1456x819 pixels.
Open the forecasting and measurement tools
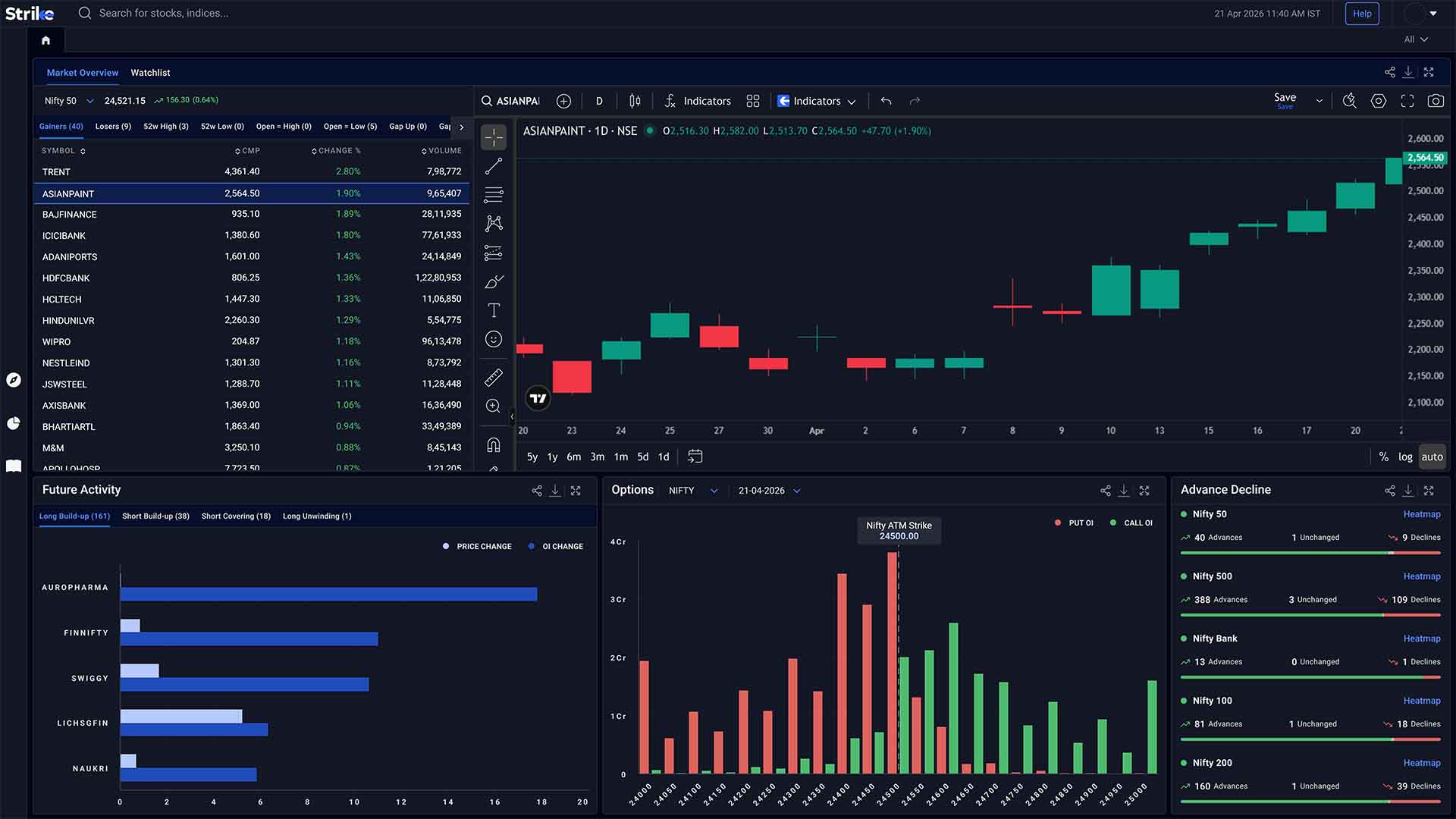[494, 253]
